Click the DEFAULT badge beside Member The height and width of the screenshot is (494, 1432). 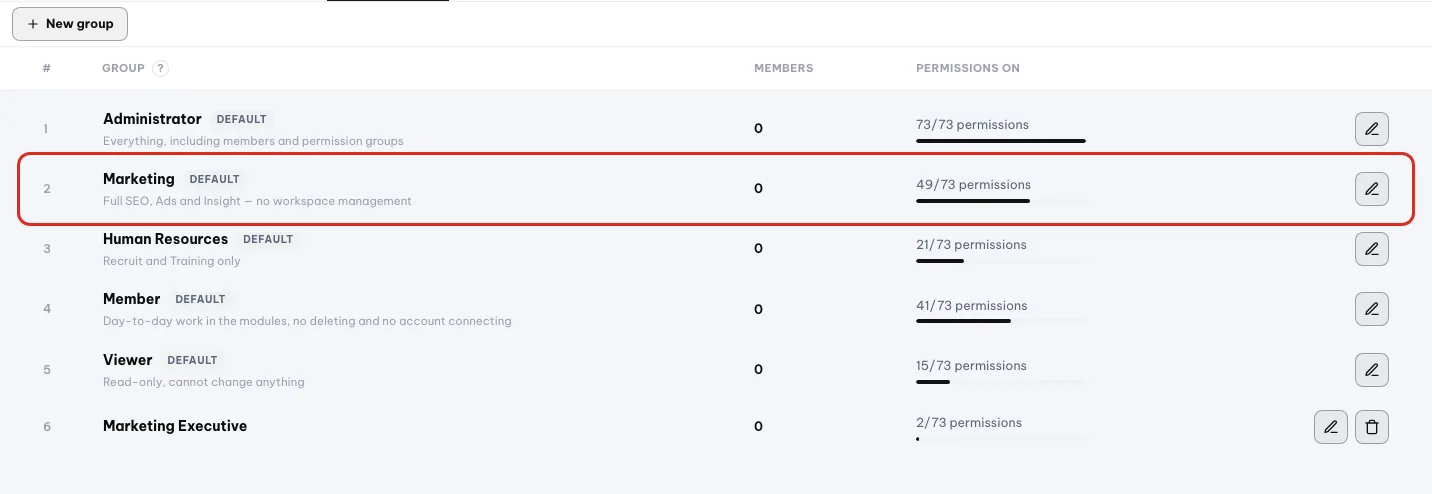coord(200,299)
